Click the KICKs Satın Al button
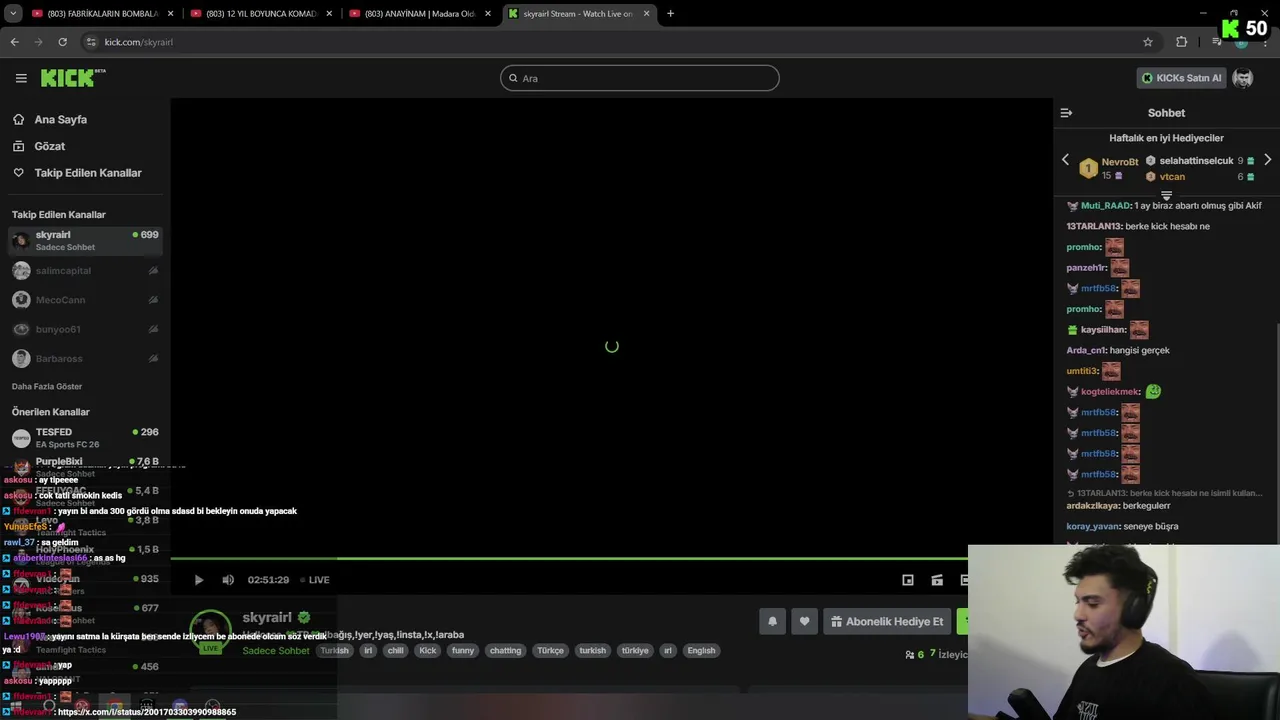1280x720 pixels. pyautogui.click(x=1182, y=78)
